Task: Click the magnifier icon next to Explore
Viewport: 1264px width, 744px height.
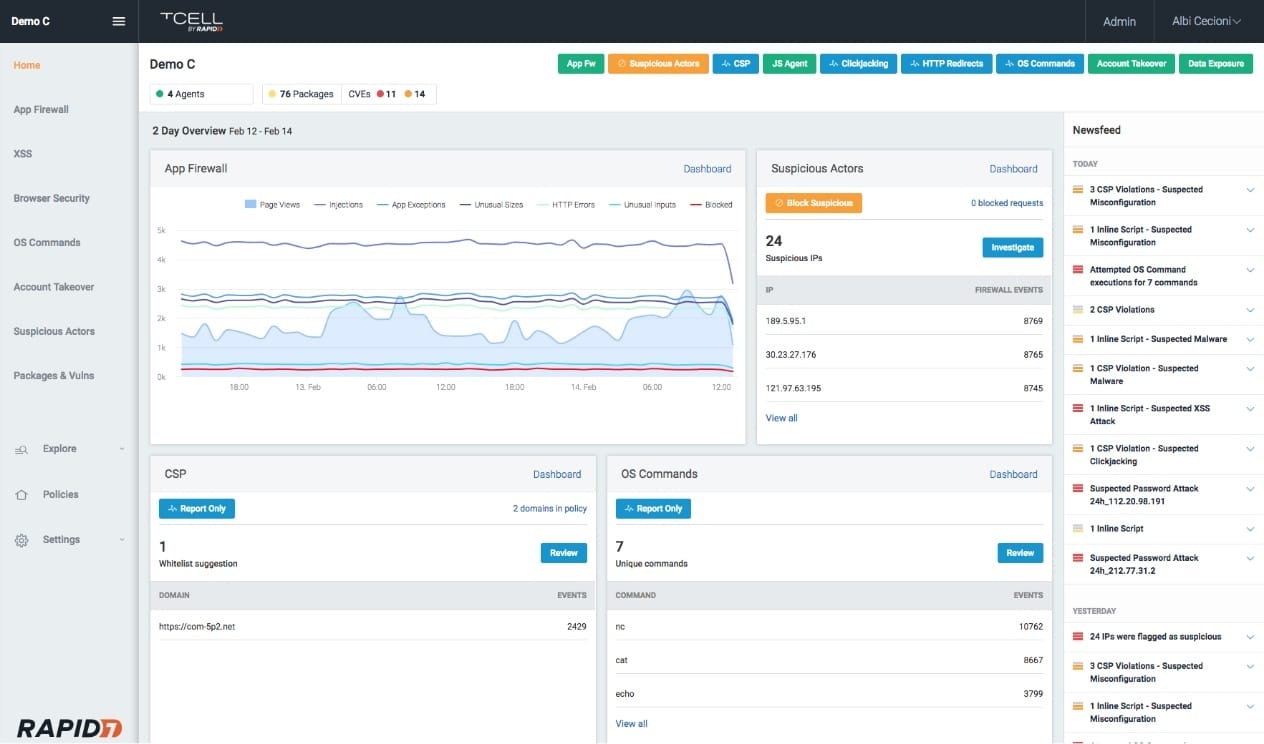Action: pyautogui.click(x=20, y=449)
